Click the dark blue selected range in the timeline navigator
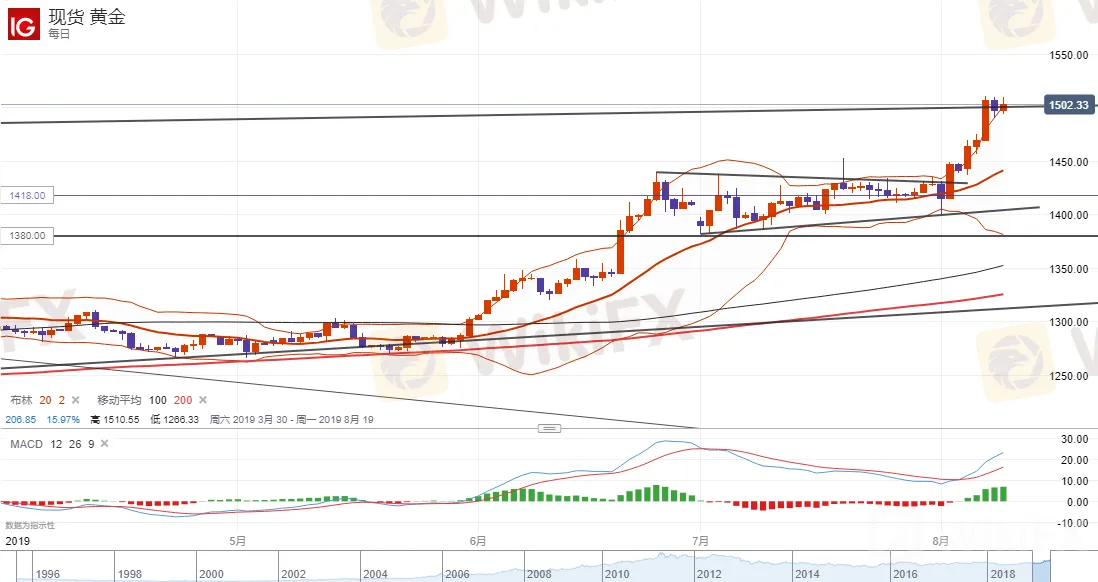This screenshot has width=1098, height=582. click(1042, 567)
